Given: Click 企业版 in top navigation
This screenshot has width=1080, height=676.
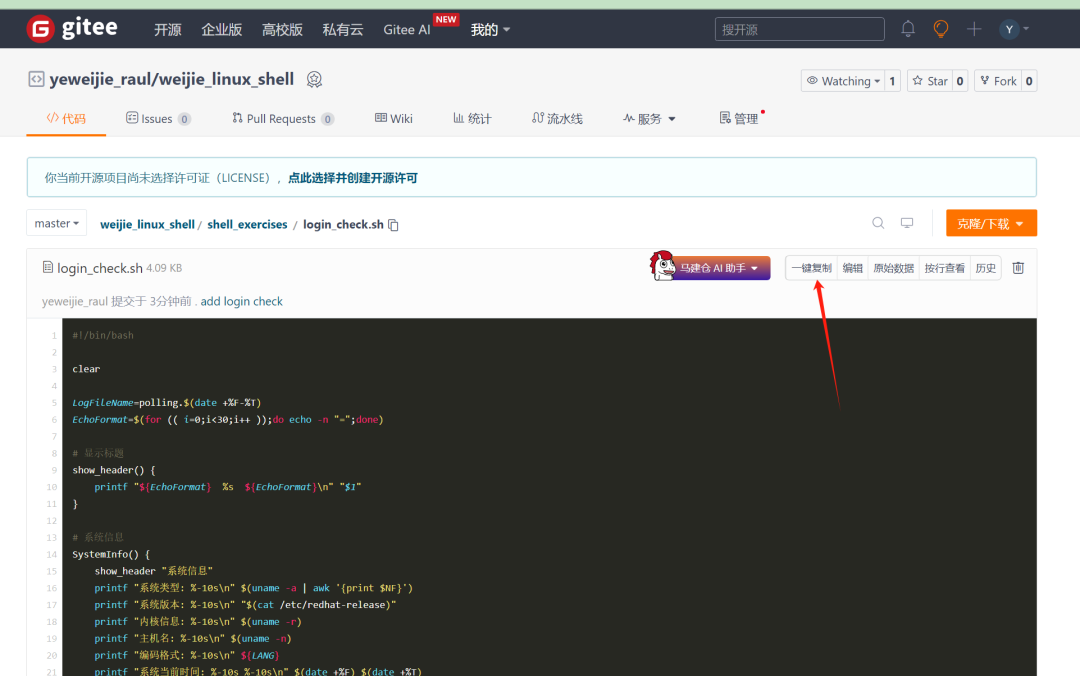Looking at the screenshot, I should coord(222,30).
